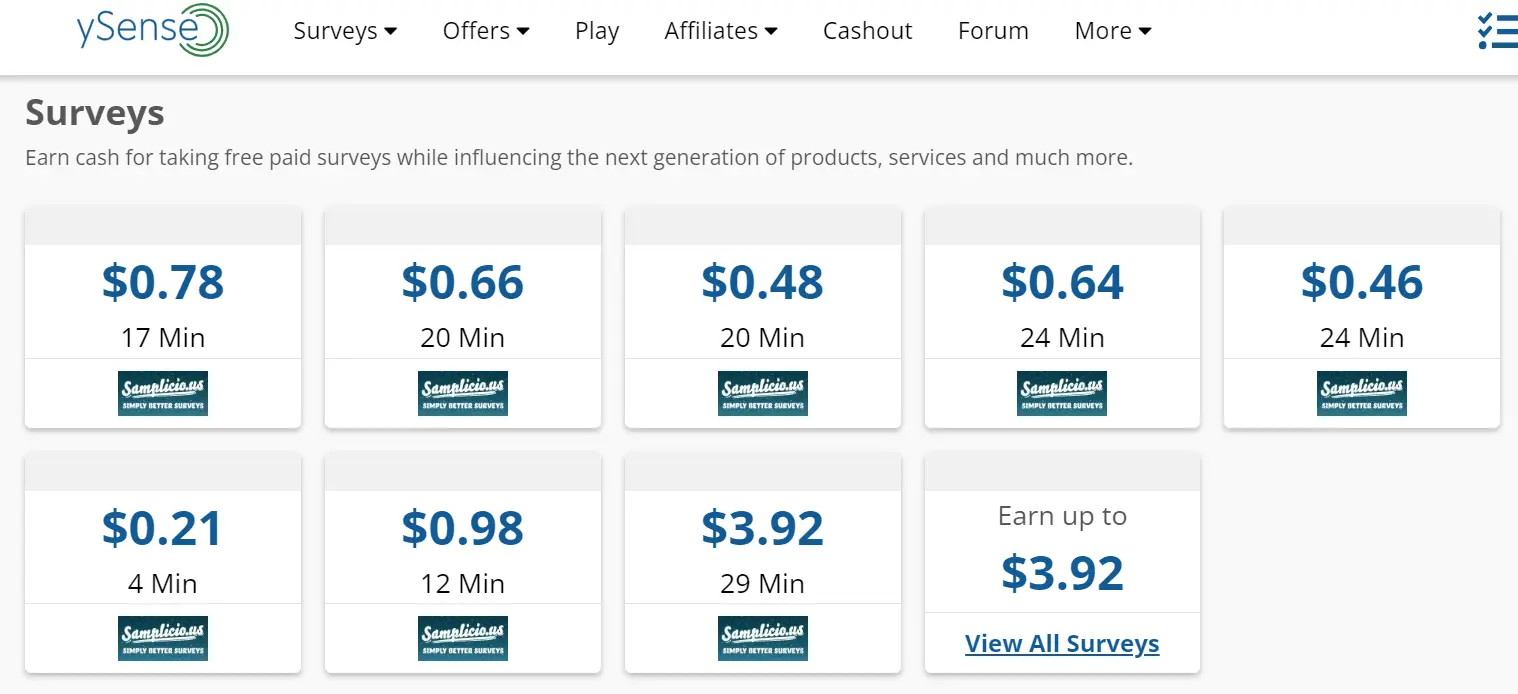Click Samplicio.us logo on $0.78 survey
1518x694 pixels.
(163, 393)
